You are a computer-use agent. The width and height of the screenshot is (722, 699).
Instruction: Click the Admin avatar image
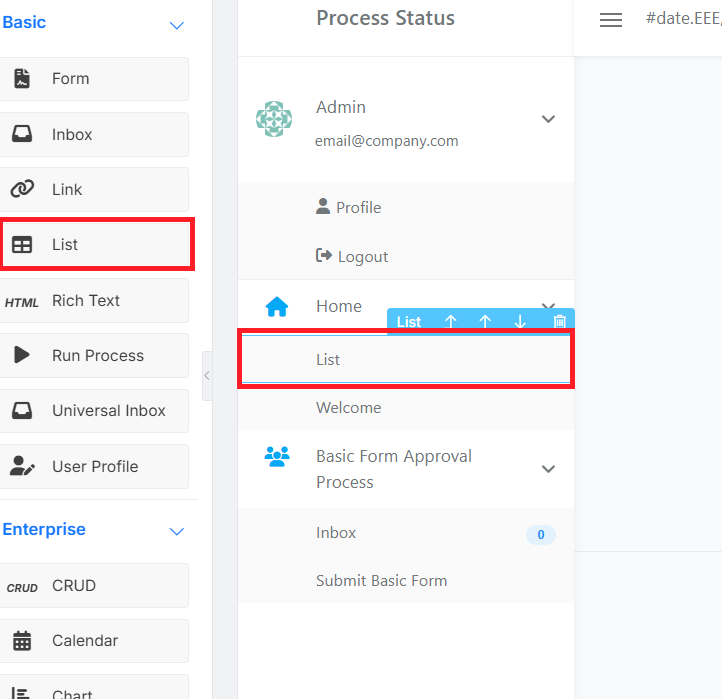click(274, 119)
